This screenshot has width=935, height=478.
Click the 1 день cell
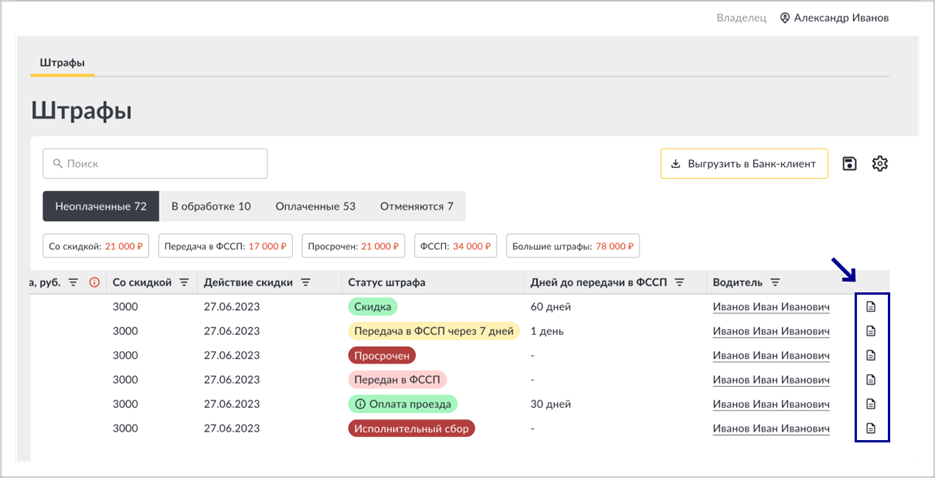(549, 331)
